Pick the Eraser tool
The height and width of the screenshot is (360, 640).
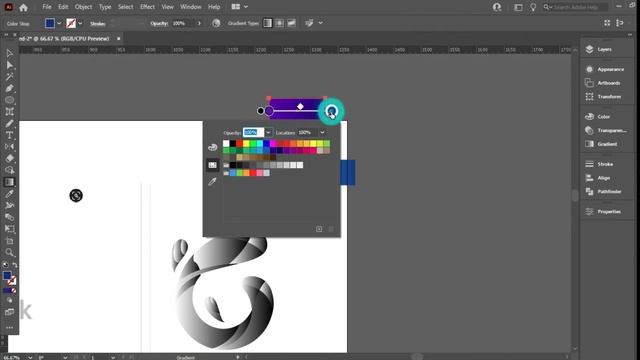pos(9,158)
